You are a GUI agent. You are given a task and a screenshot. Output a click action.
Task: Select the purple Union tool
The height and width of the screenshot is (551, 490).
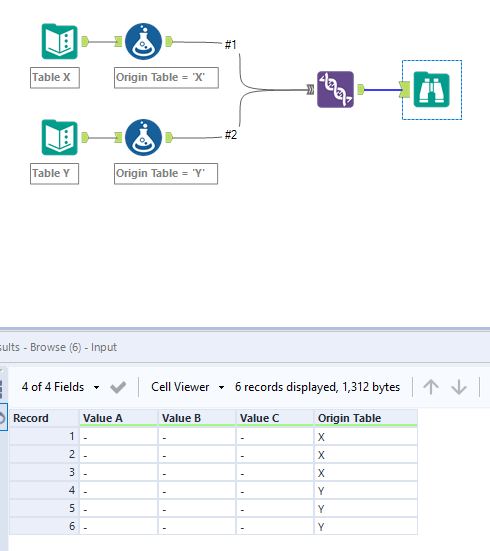coord(335,90)
